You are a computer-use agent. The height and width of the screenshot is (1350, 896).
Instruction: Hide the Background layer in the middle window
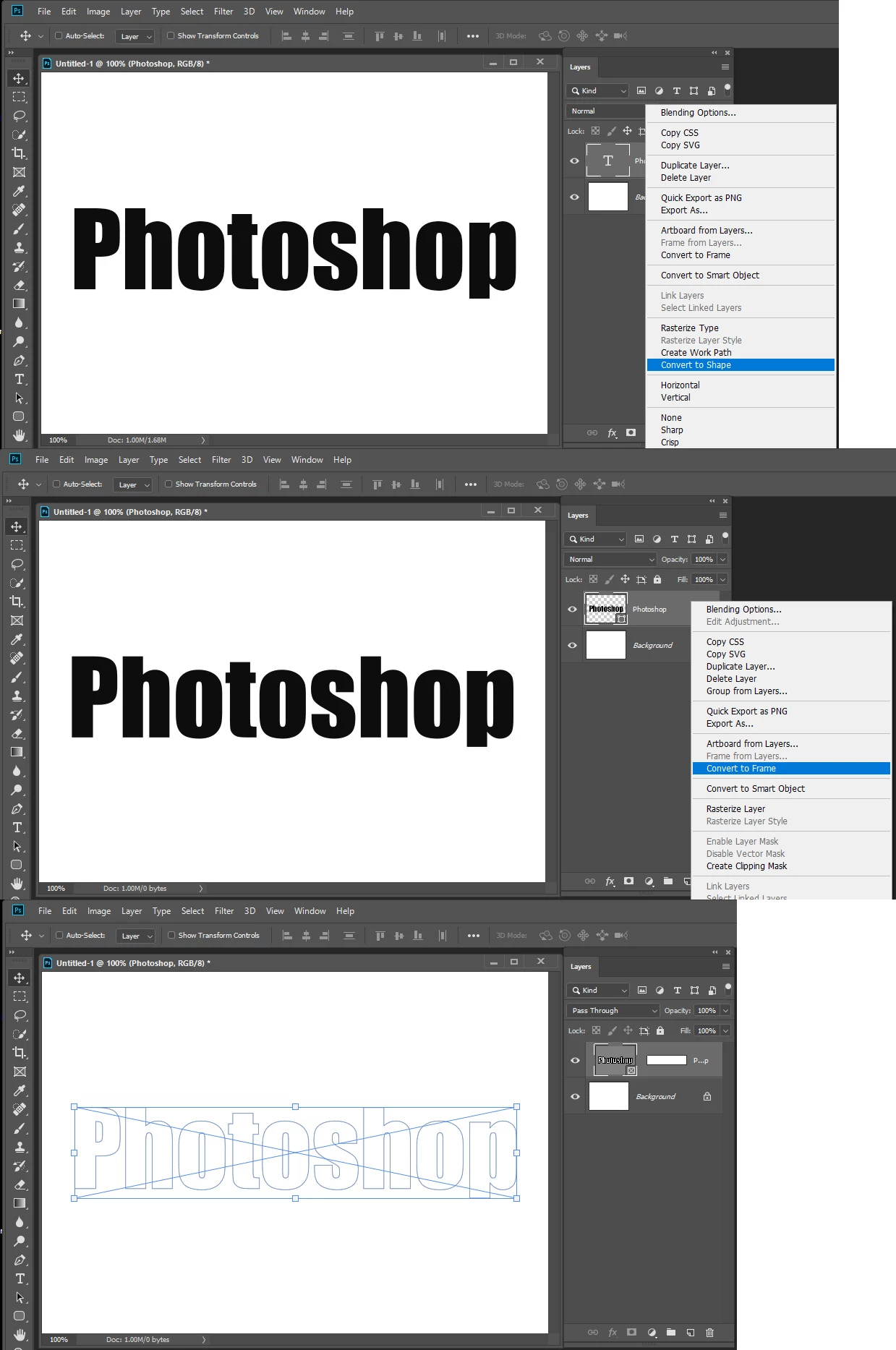click(x=573, y=645)
